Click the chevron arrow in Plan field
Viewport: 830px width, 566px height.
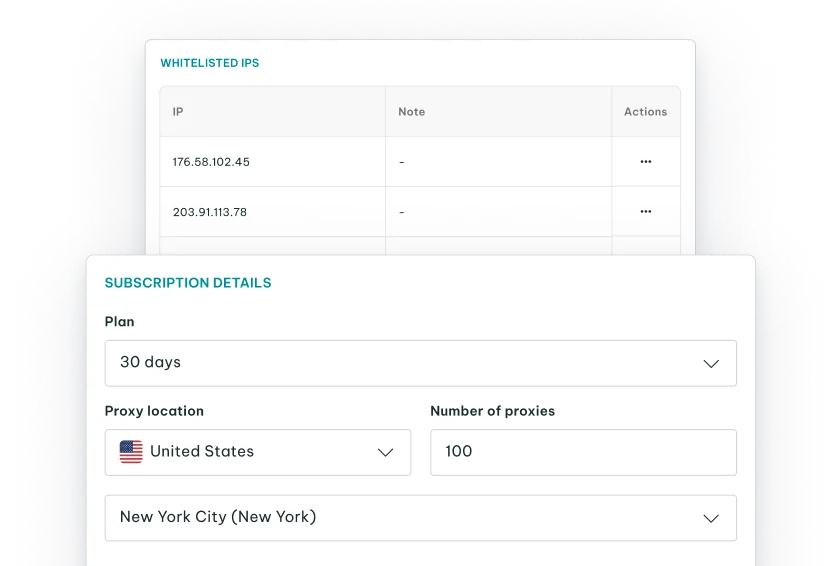point(711,363)
